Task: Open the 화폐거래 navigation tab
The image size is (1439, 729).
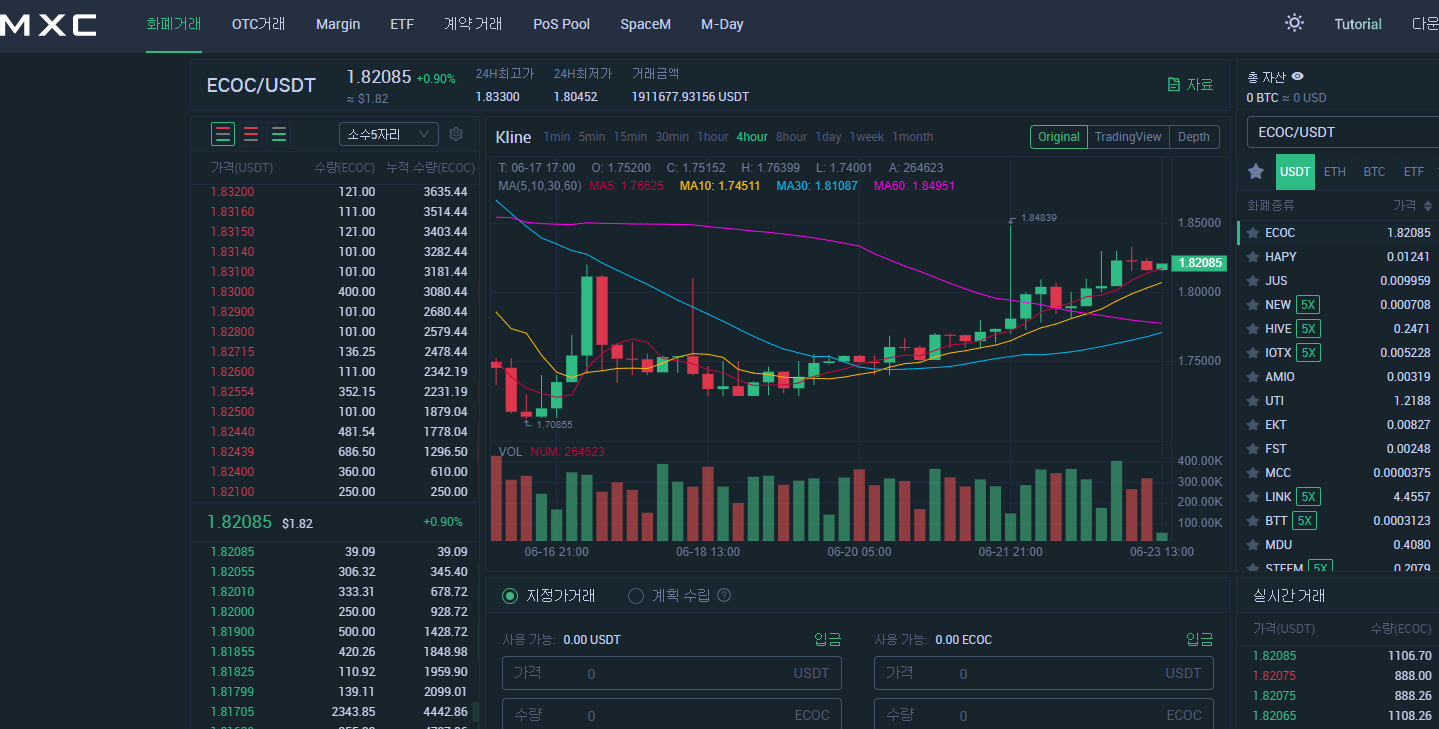Action: click(173, 24)
